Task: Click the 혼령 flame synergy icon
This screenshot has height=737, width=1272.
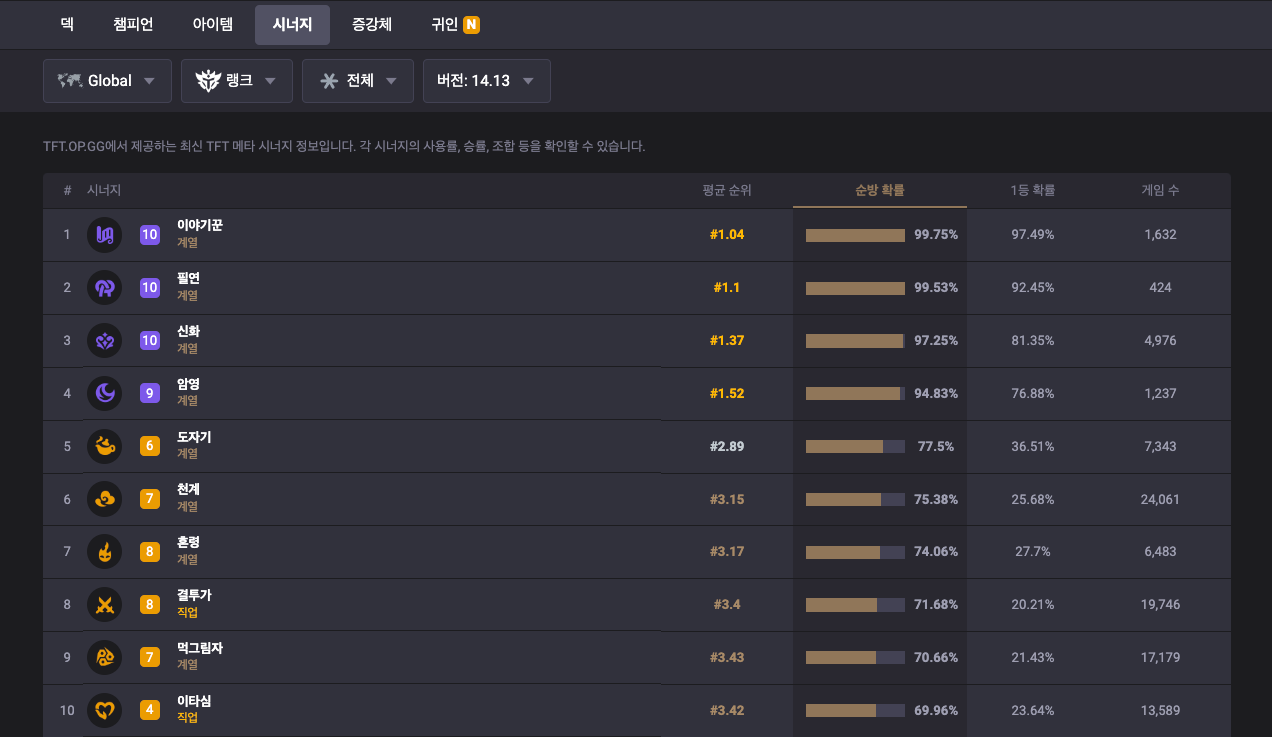Action: tap(104, 552)
